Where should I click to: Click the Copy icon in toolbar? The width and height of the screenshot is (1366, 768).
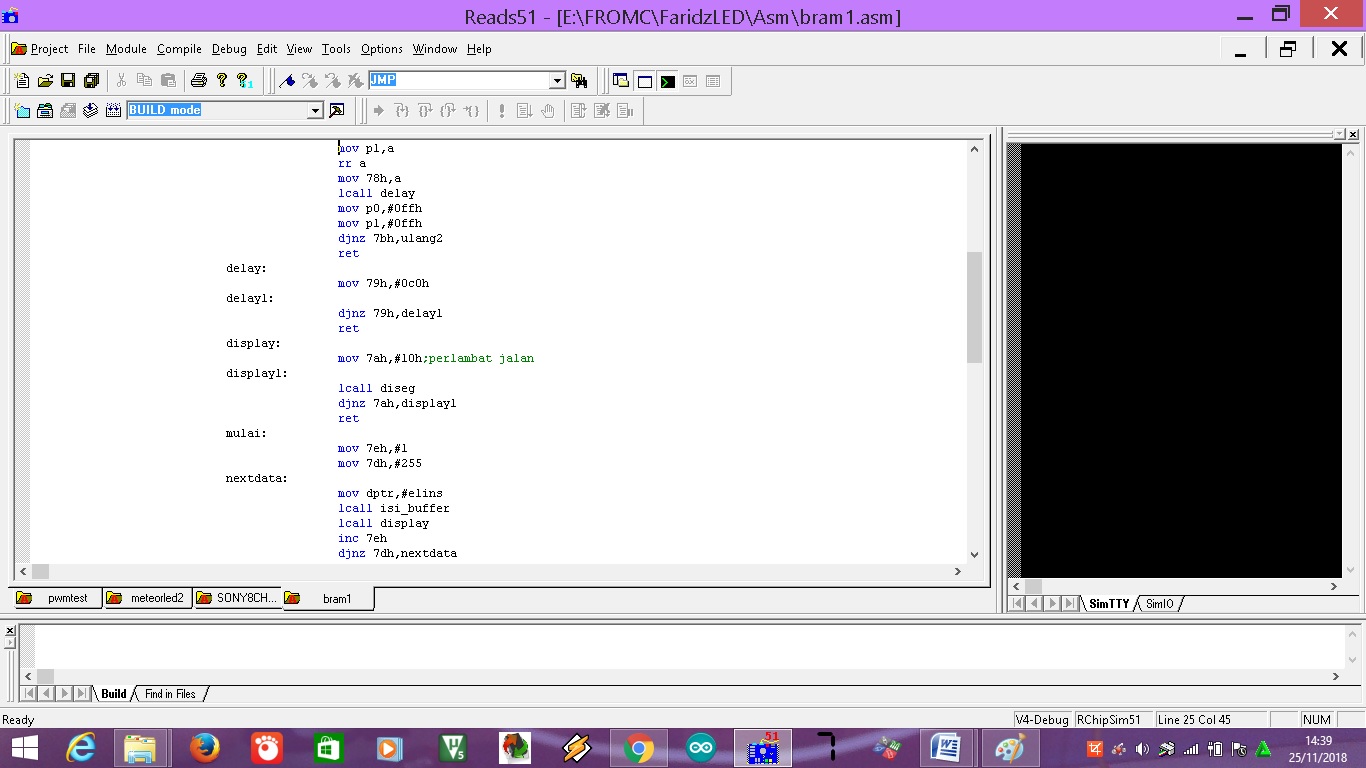(145, 81)
